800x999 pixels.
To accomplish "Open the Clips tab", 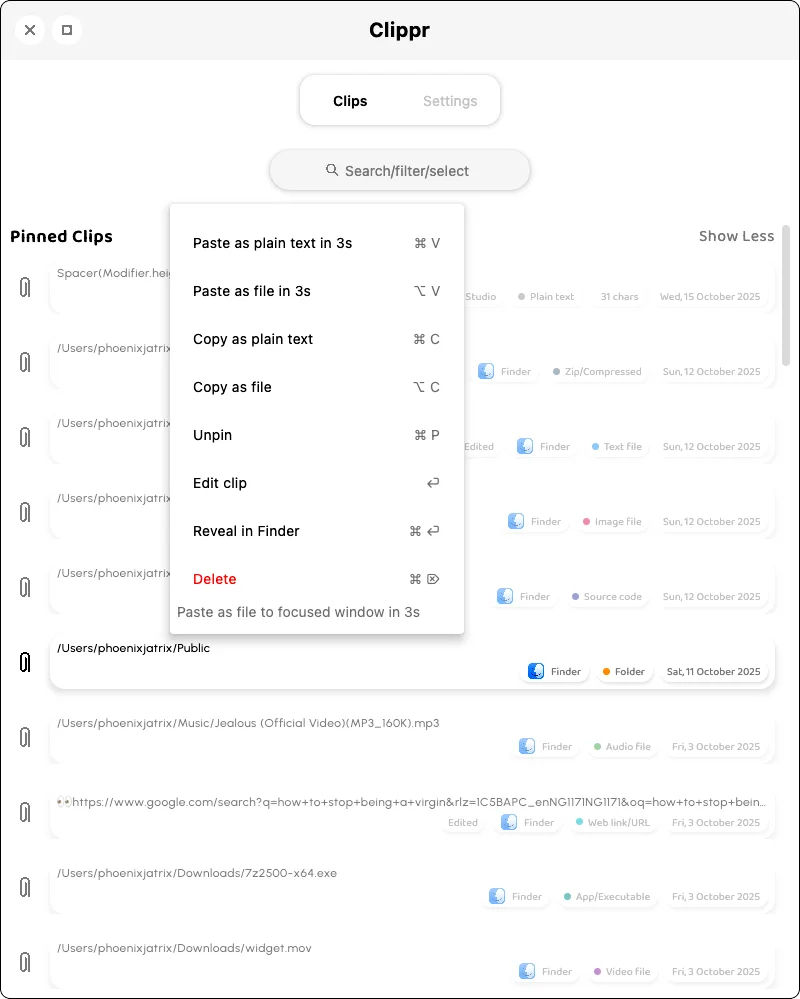I will (350, 101).
